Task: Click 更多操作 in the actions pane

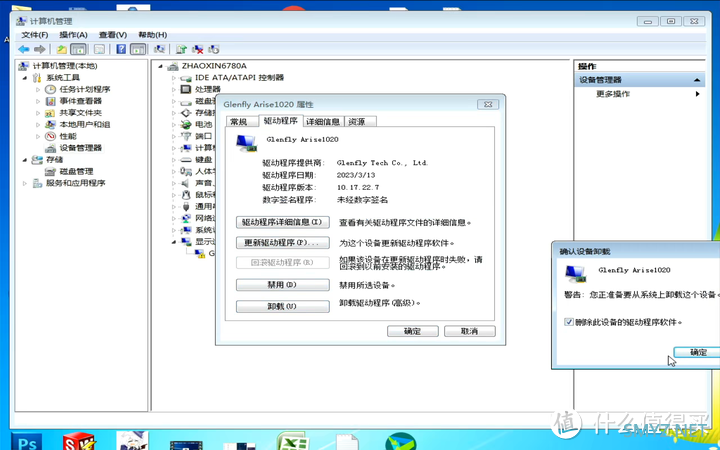Action: click(x=613, y=94)
